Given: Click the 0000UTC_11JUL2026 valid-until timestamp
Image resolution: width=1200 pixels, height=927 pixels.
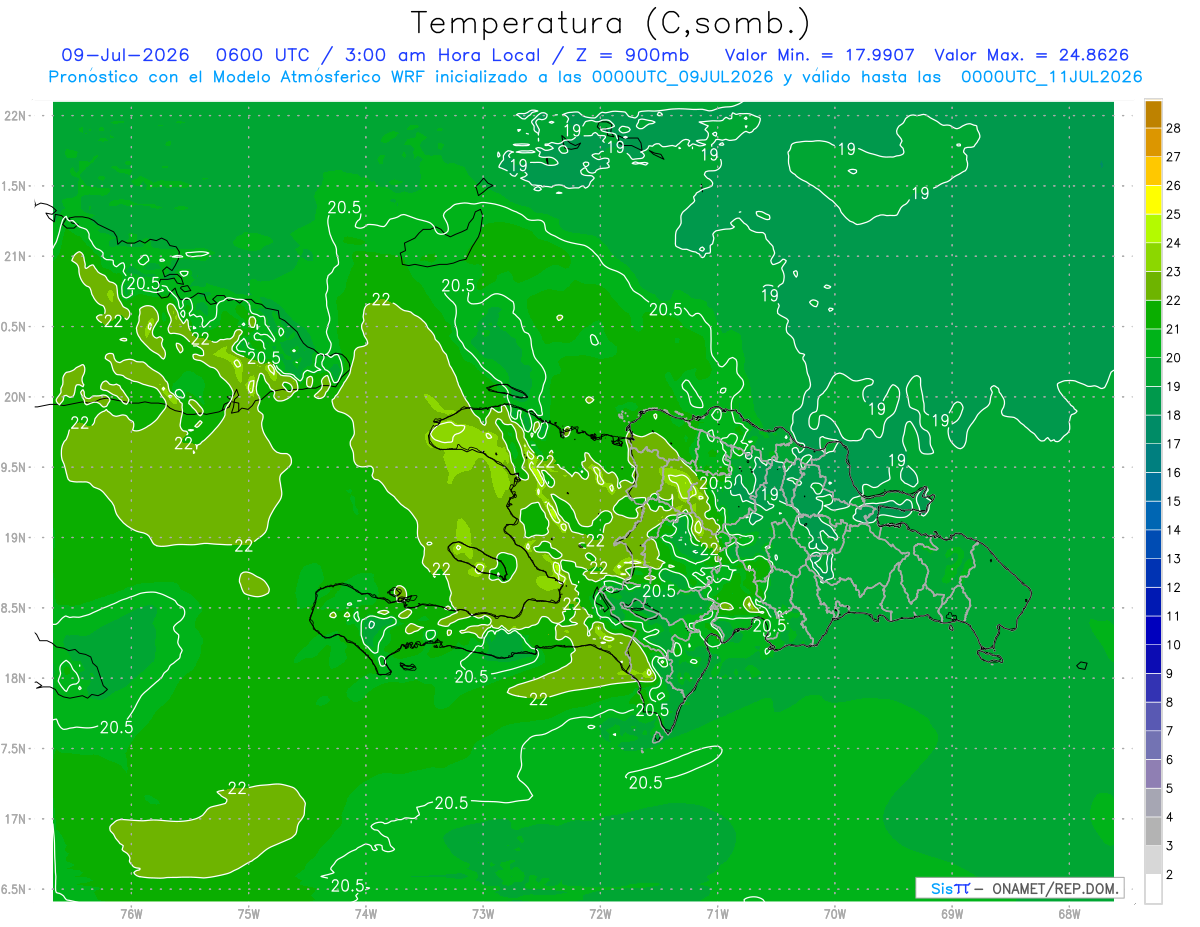Looking at the screenshot, I should coord(1052,77).
